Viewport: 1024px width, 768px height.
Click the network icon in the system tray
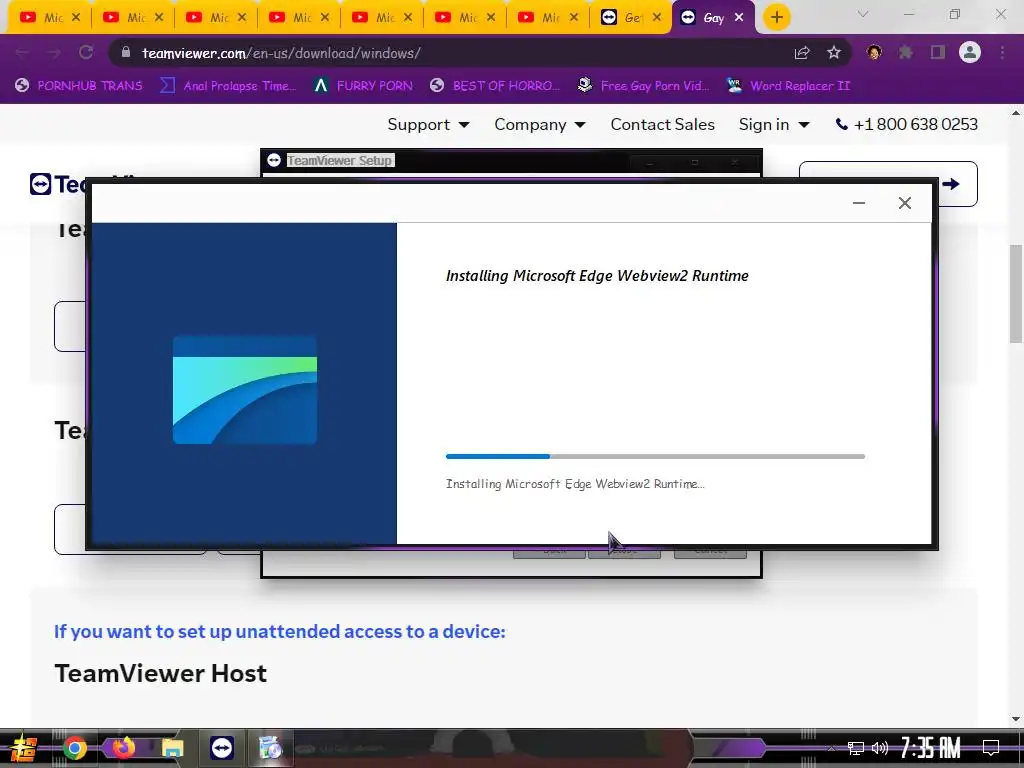click(x=856, y=748)
